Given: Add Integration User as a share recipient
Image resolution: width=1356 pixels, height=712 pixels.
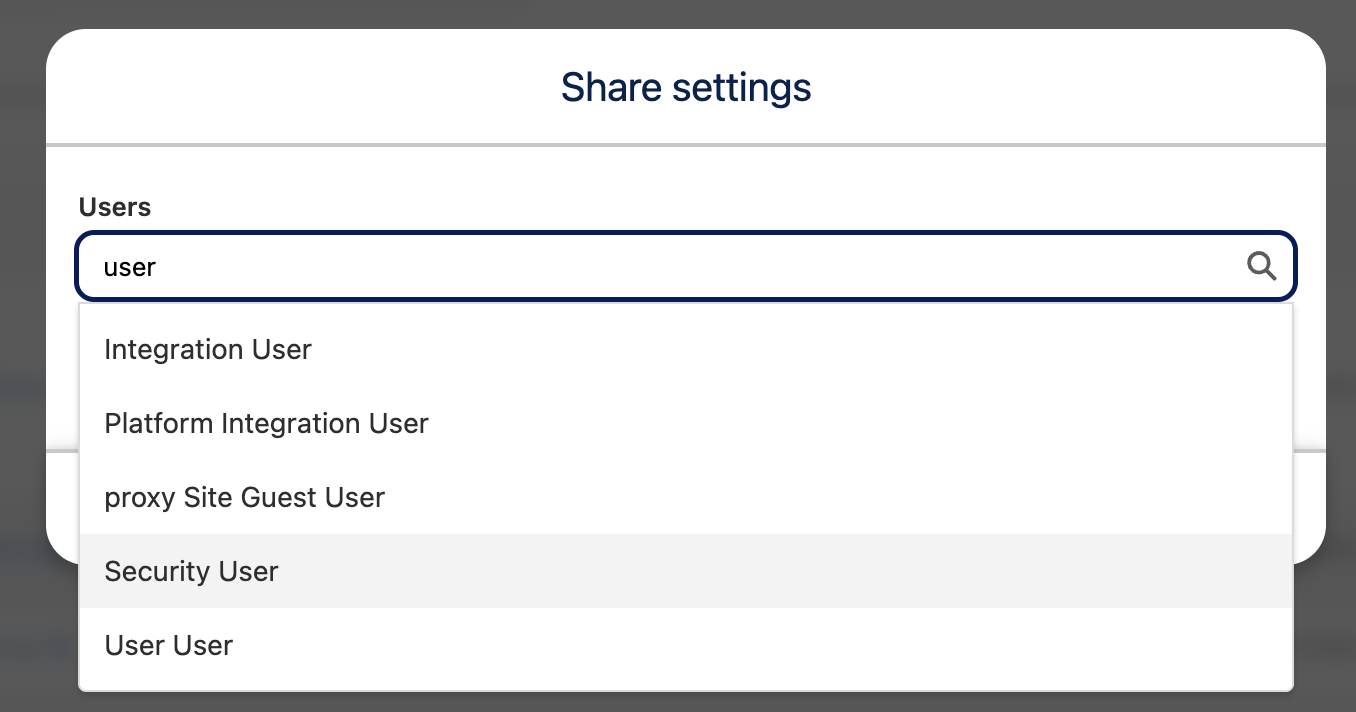Looking at the screenshot, I should (x=208, y=350).
